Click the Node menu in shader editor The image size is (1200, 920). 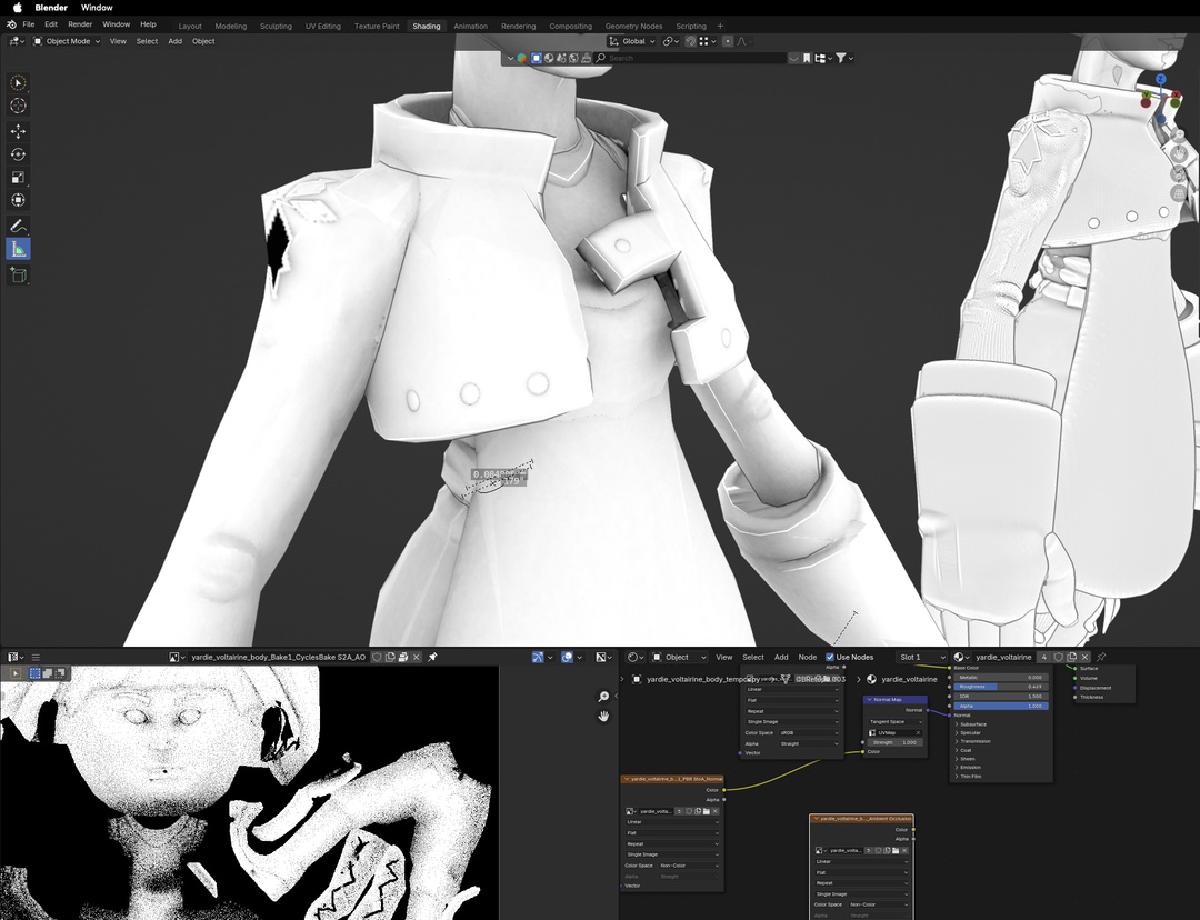point(807,657)
